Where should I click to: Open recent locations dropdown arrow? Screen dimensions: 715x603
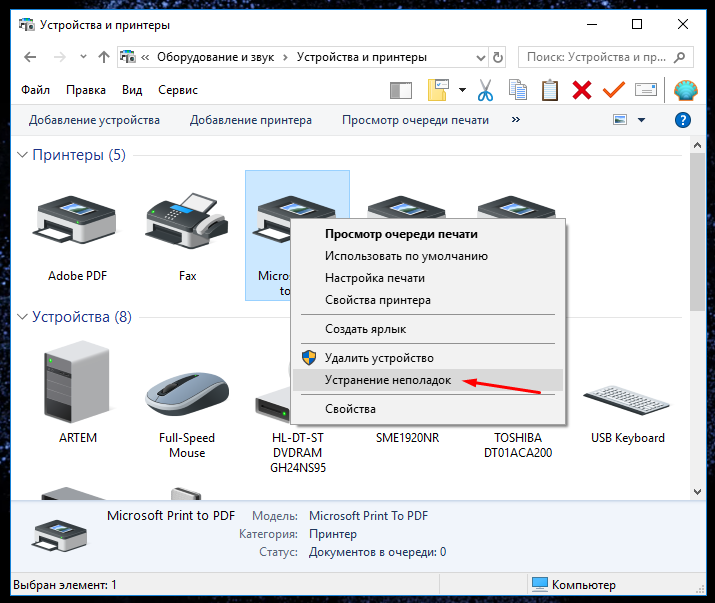pos(83,57)
